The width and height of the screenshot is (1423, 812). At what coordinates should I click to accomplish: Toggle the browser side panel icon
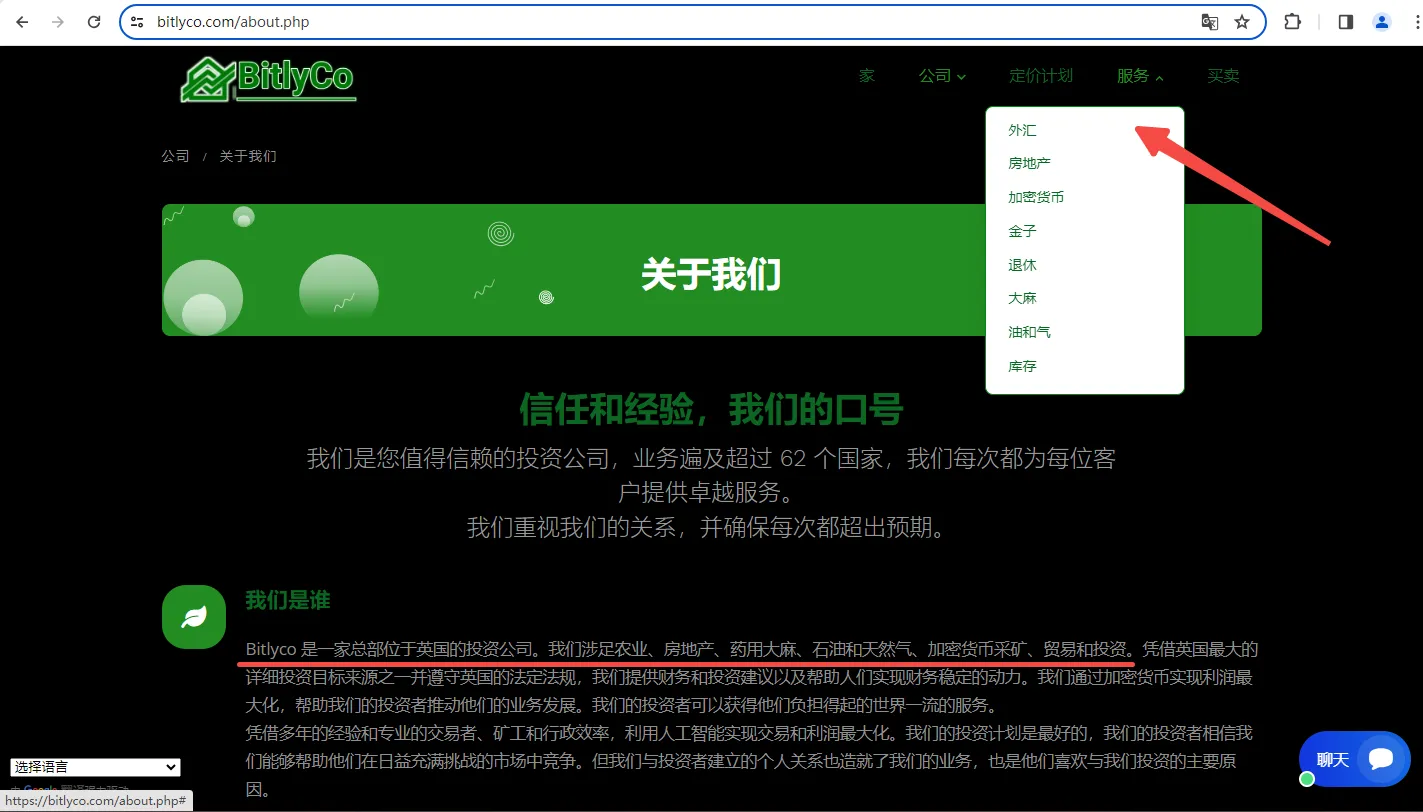[x=1346, y=22]
